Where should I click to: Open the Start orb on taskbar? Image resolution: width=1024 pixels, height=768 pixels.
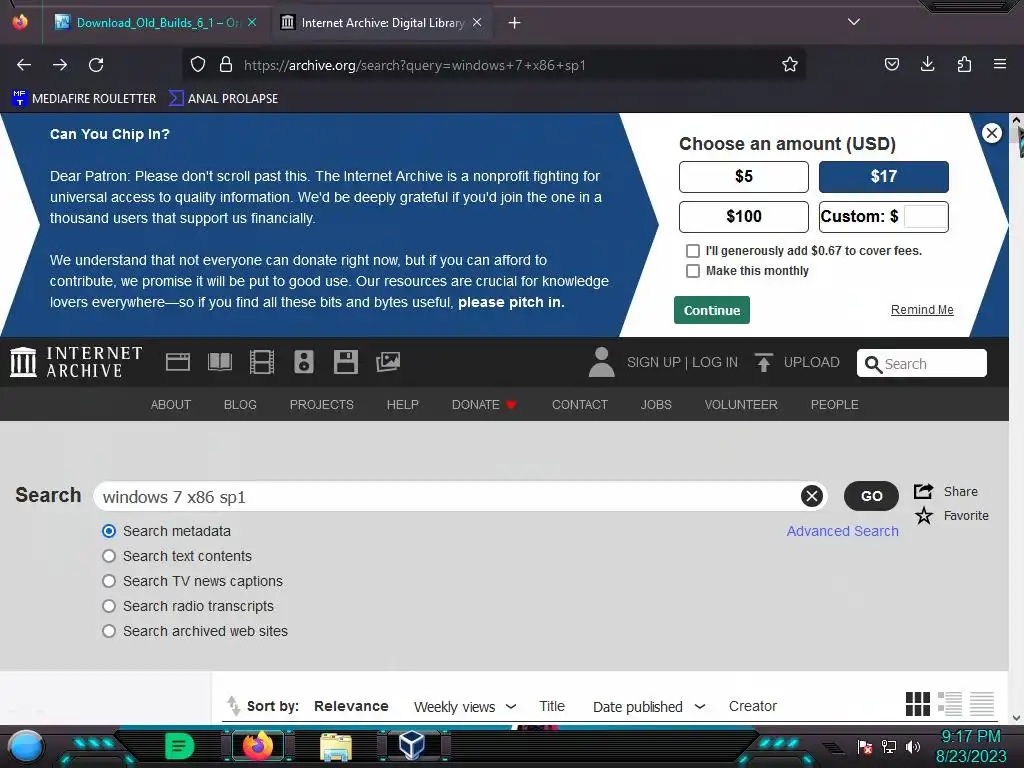tap(26, 746)
